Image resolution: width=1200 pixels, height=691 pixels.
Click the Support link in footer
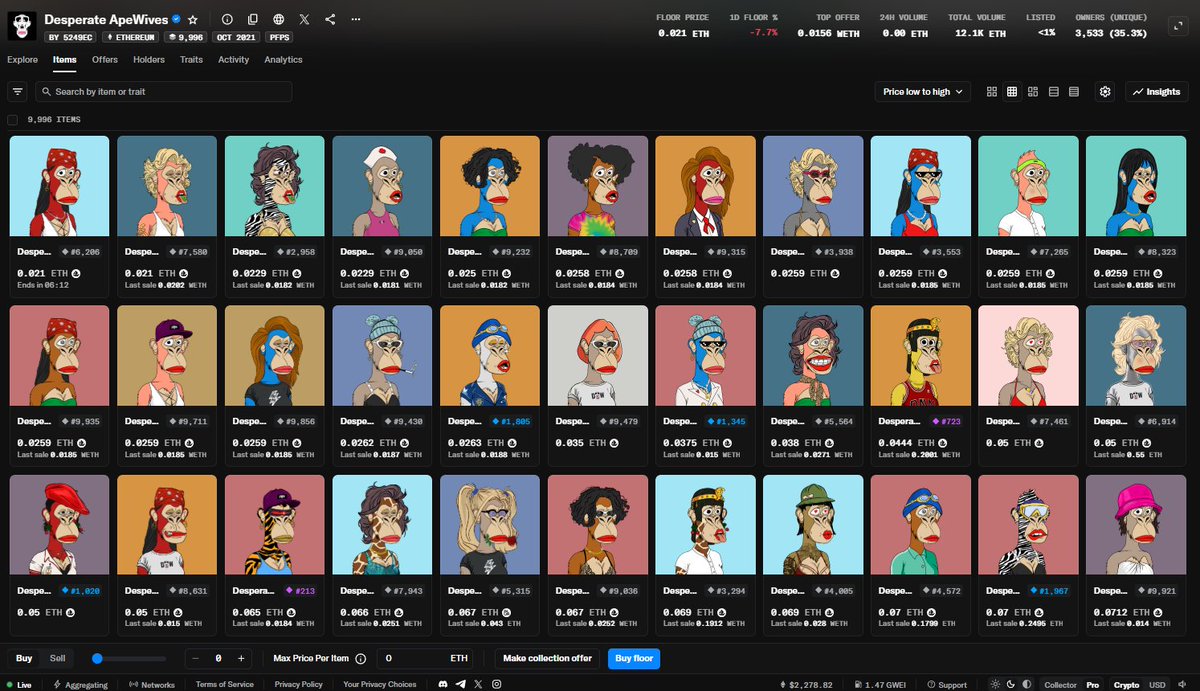pyautogui.click(x=946, y=685)
